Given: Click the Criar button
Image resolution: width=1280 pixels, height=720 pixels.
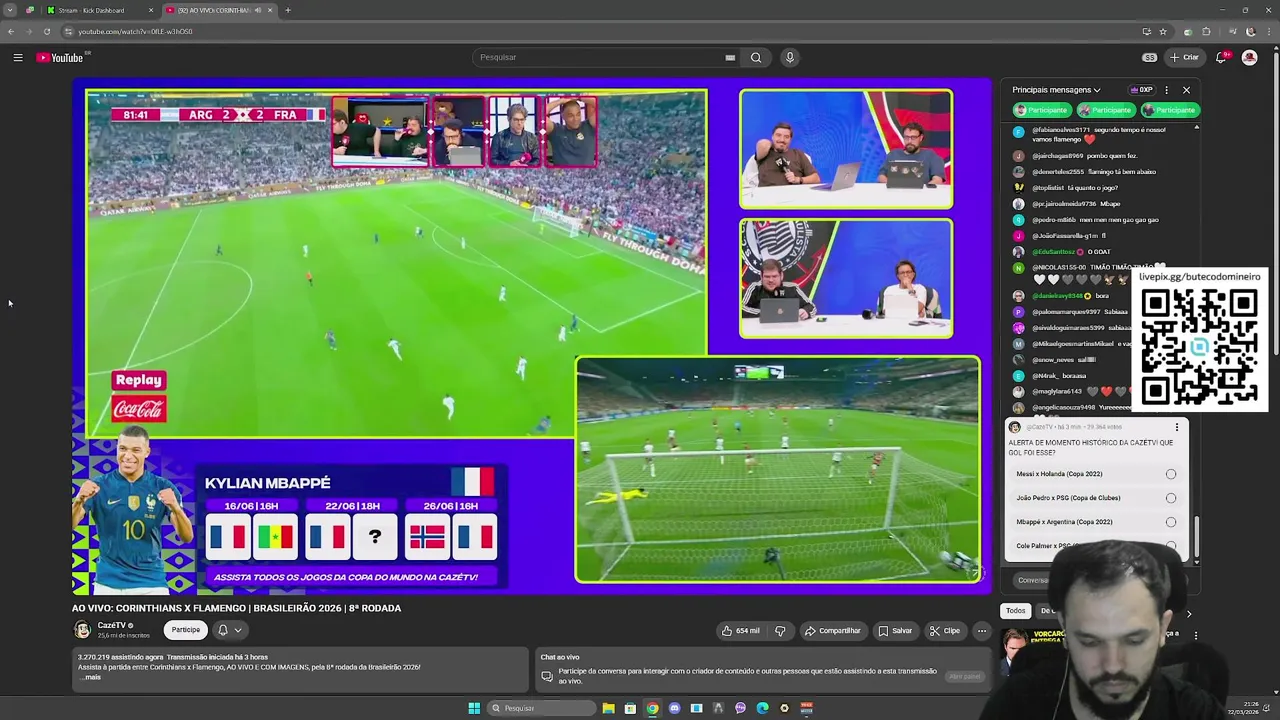Looking at the screenshot, I should point(1184,58).
